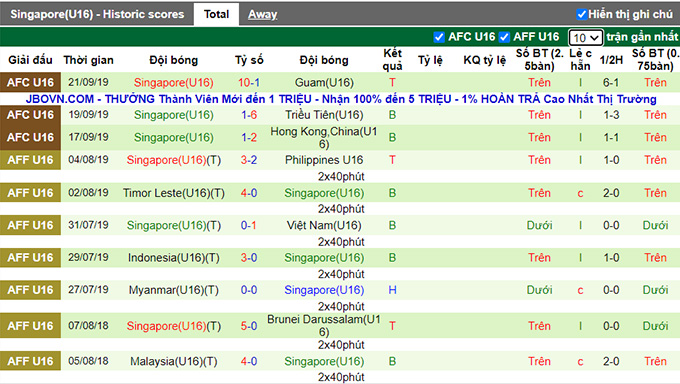Select the date 07/08/18
This screenshot has width=680, height=384.
[x=88, y=325]
